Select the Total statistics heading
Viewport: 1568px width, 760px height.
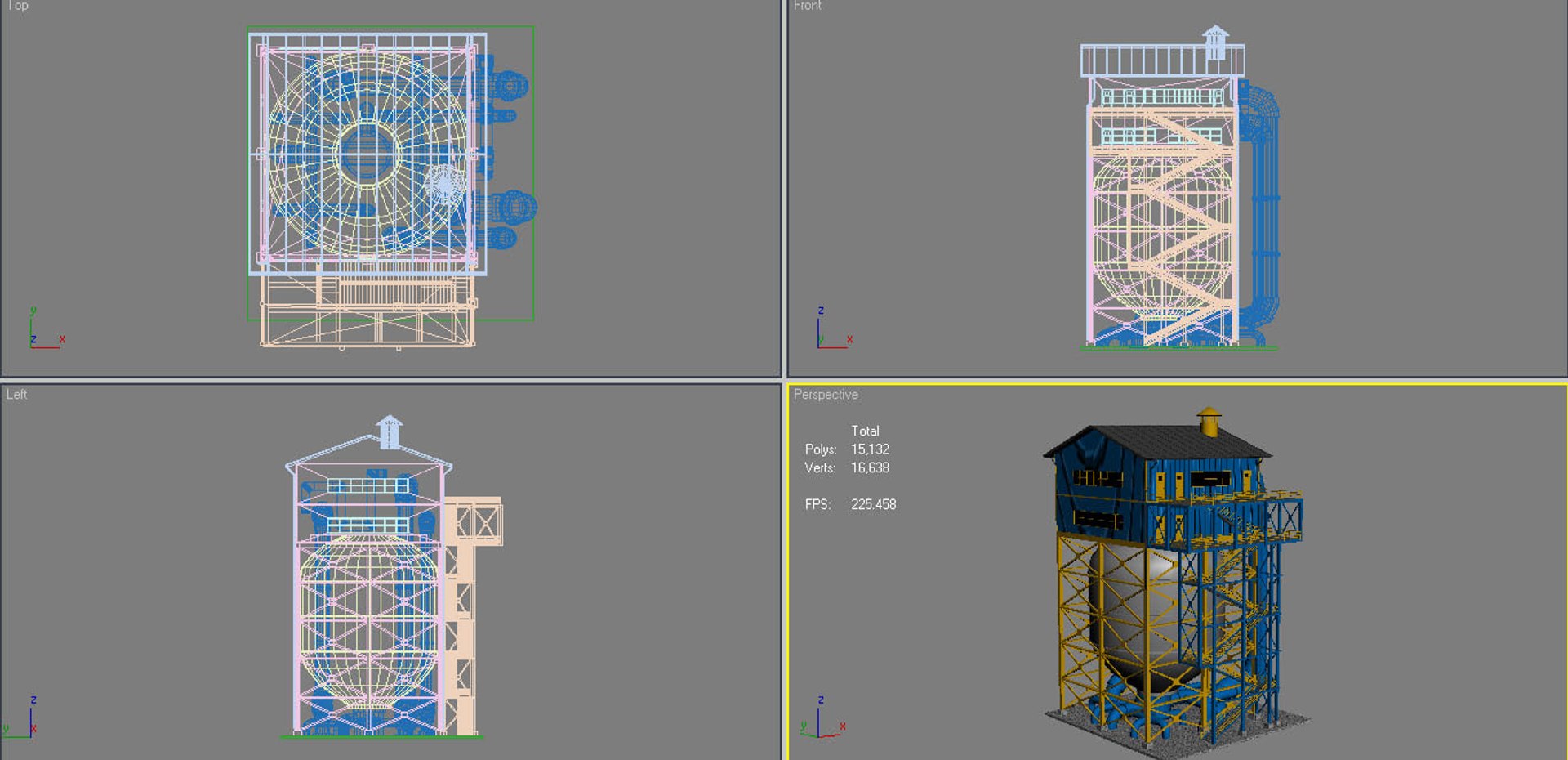(865, 431)
